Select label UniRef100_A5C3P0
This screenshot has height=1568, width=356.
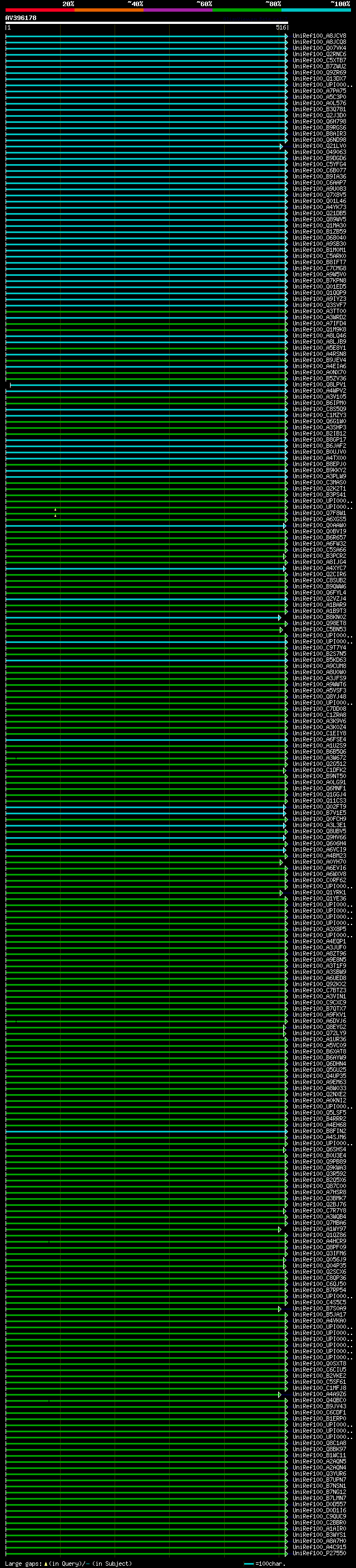pyautogui.click(x=319, y=97)
